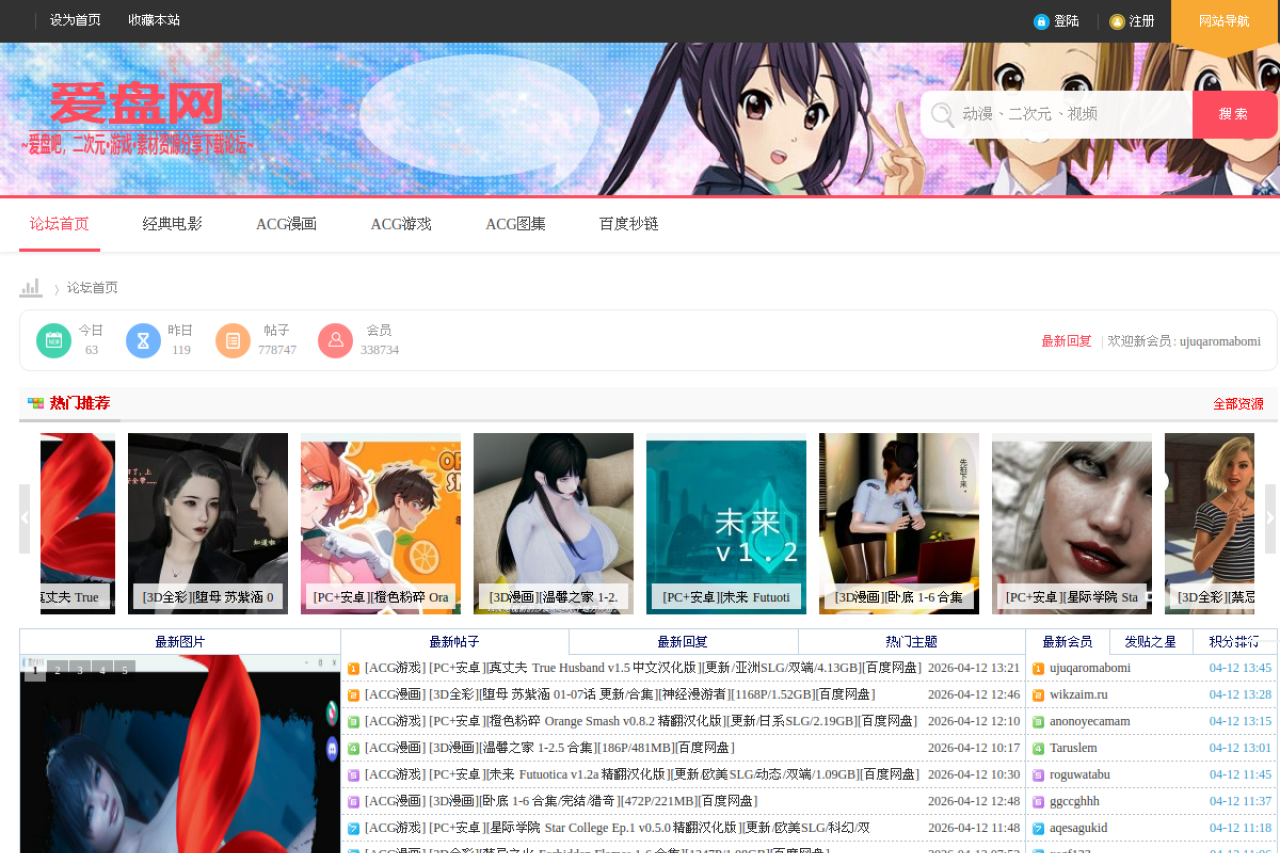Image resolution: width=1280 pixels, height=853 pixels.
Task: Click the 论坛首页 breadcrumb link
Action: click(x=92, y=288)
